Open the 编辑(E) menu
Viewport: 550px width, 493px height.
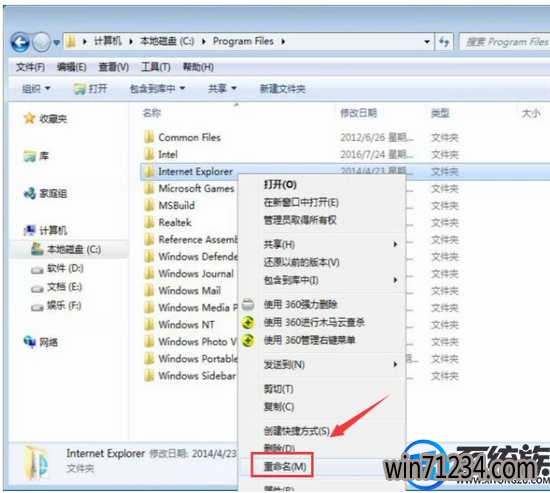pyautogui.click(x=72, y=67)
